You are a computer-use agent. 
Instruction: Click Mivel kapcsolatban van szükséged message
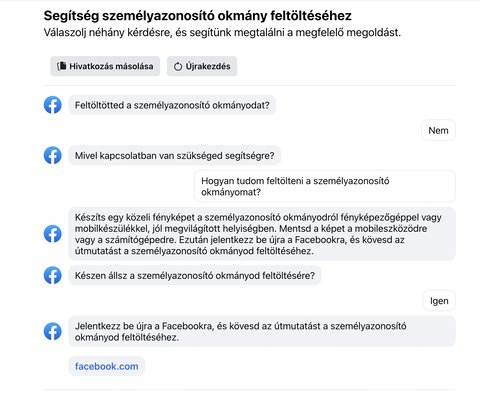pos(175,155)
